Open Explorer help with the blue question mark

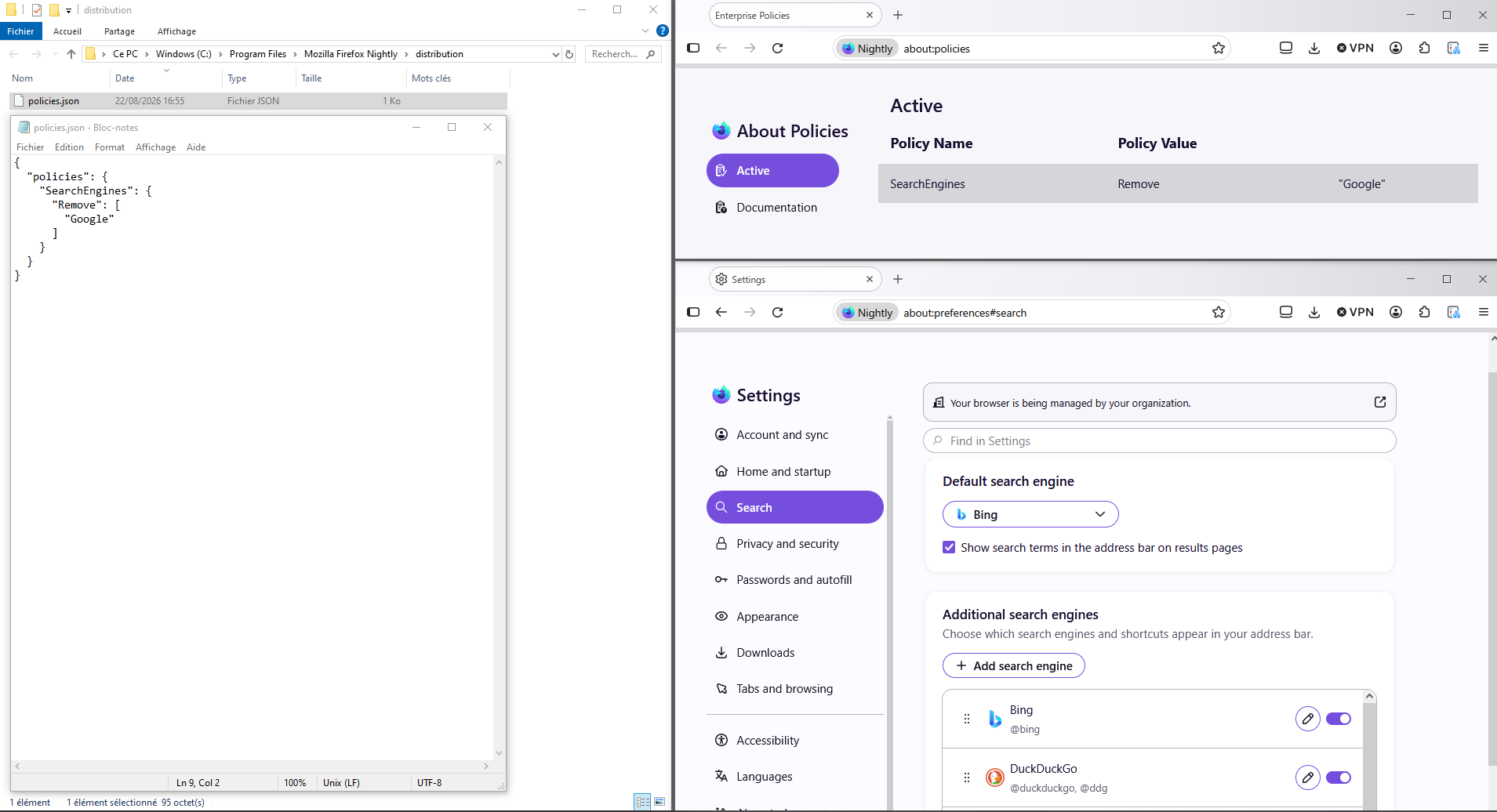tap(663, 31)
